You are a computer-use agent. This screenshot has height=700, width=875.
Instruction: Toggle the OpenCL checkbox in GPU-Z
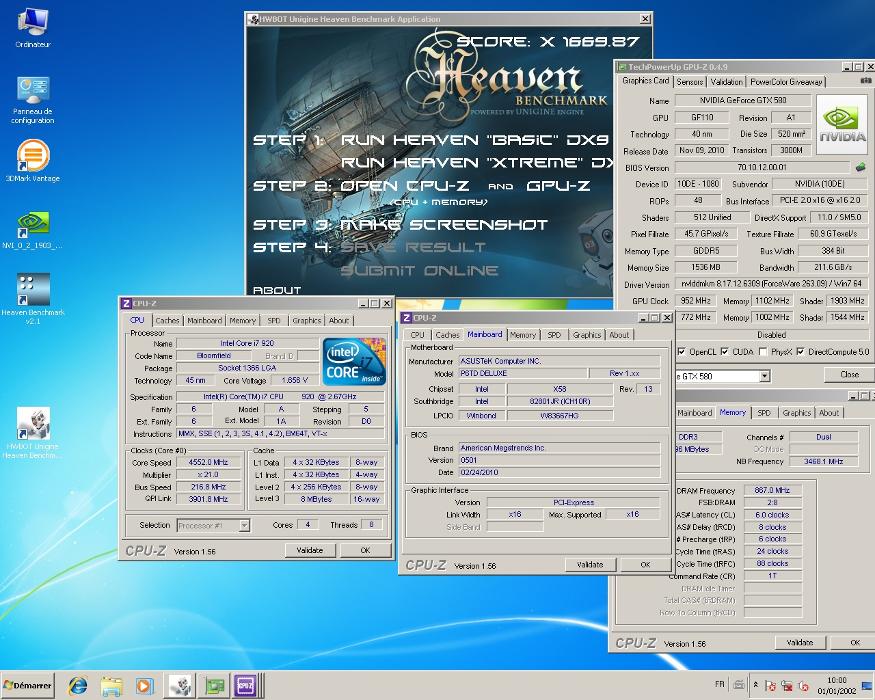click(681, 352)
